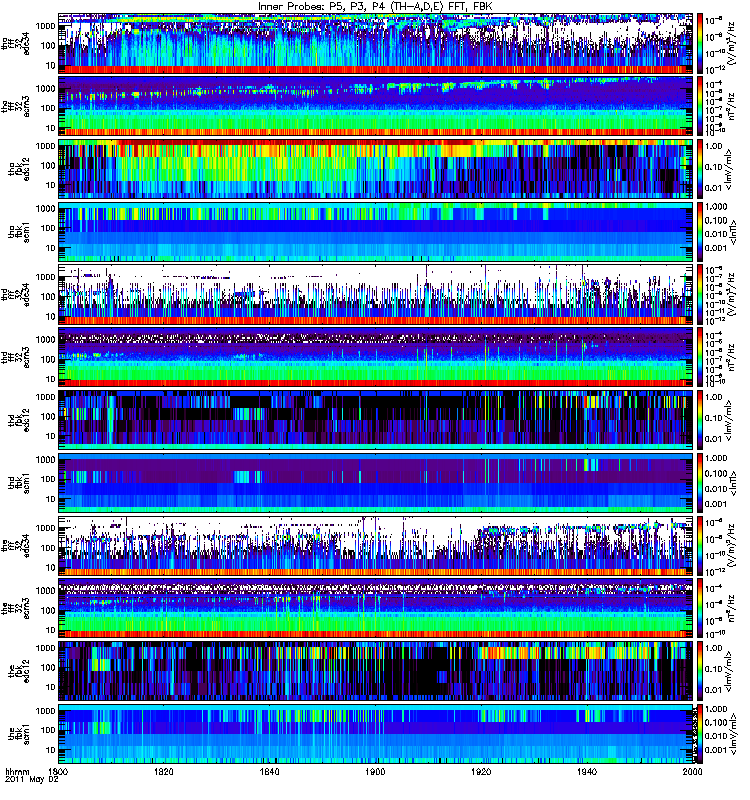Click the 2000 time axis label
The image size is (750, 800).
(692, 771)
